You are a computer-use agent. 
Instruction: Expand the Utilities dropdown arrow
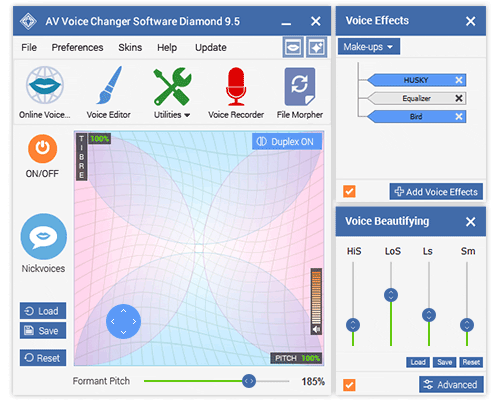pyautogui.click(x=187, y=115)
